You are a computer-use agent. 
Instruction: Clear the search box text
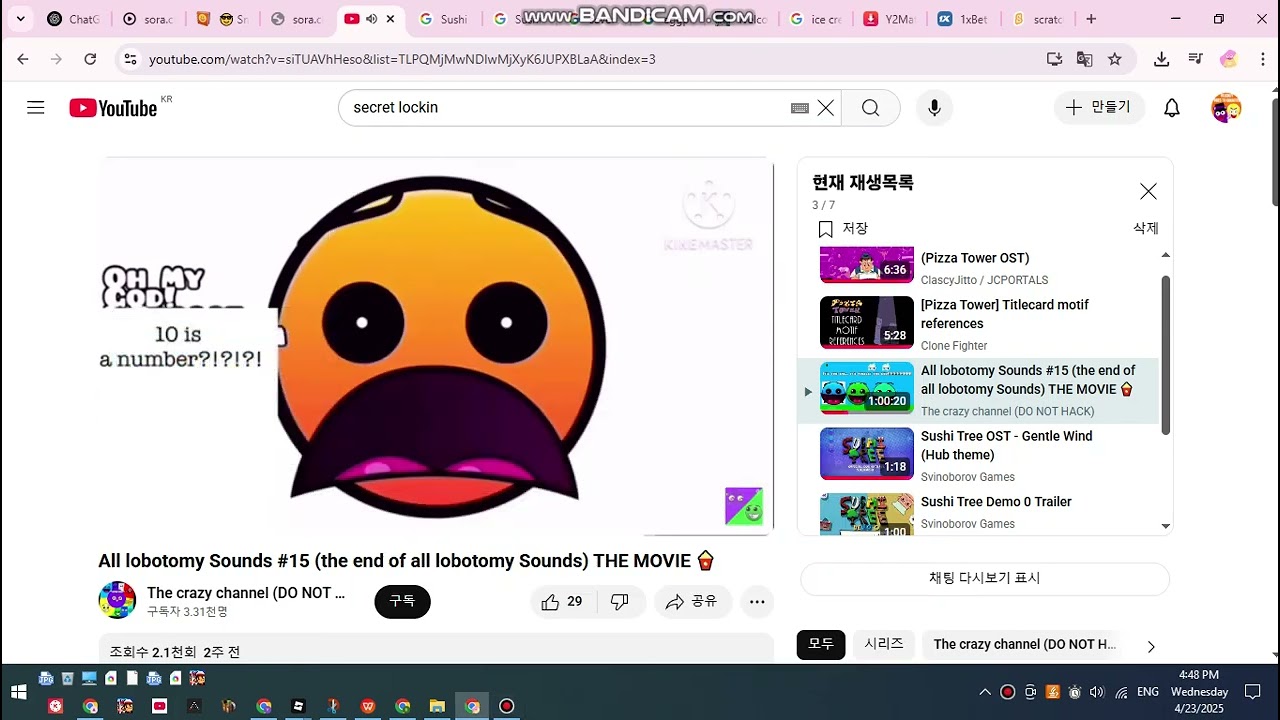[x=826, y=108]
